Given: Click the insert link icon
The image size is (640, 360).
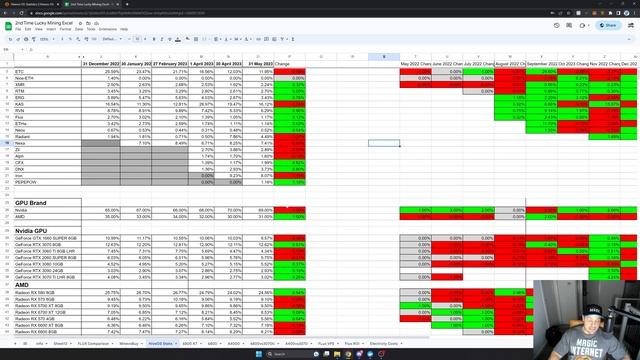Looking at the screenshot, I should 258,39.
